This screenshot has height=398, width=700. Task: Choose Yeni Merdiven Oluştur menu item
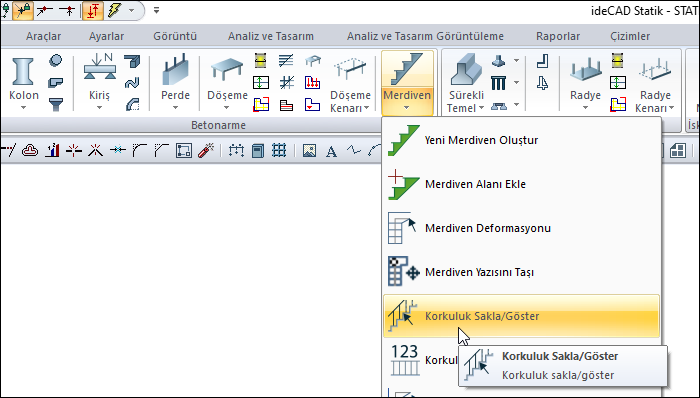coord(521,140)
